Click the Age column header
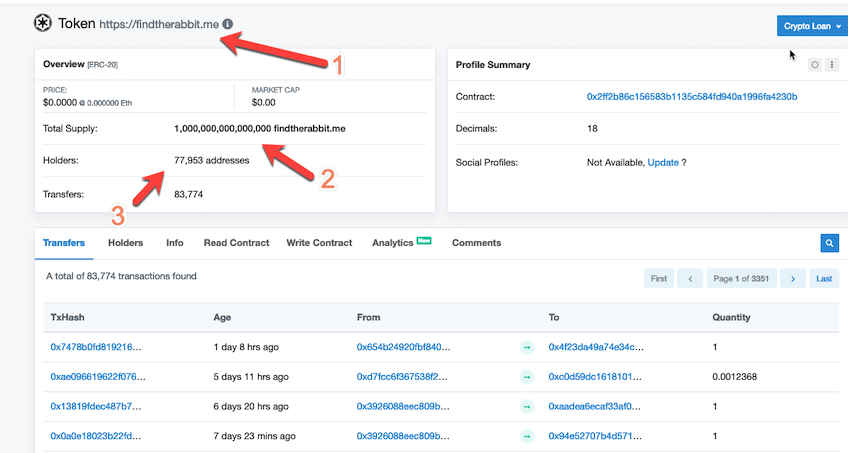Viewport: 848px width, 453px height. (222, 317)
